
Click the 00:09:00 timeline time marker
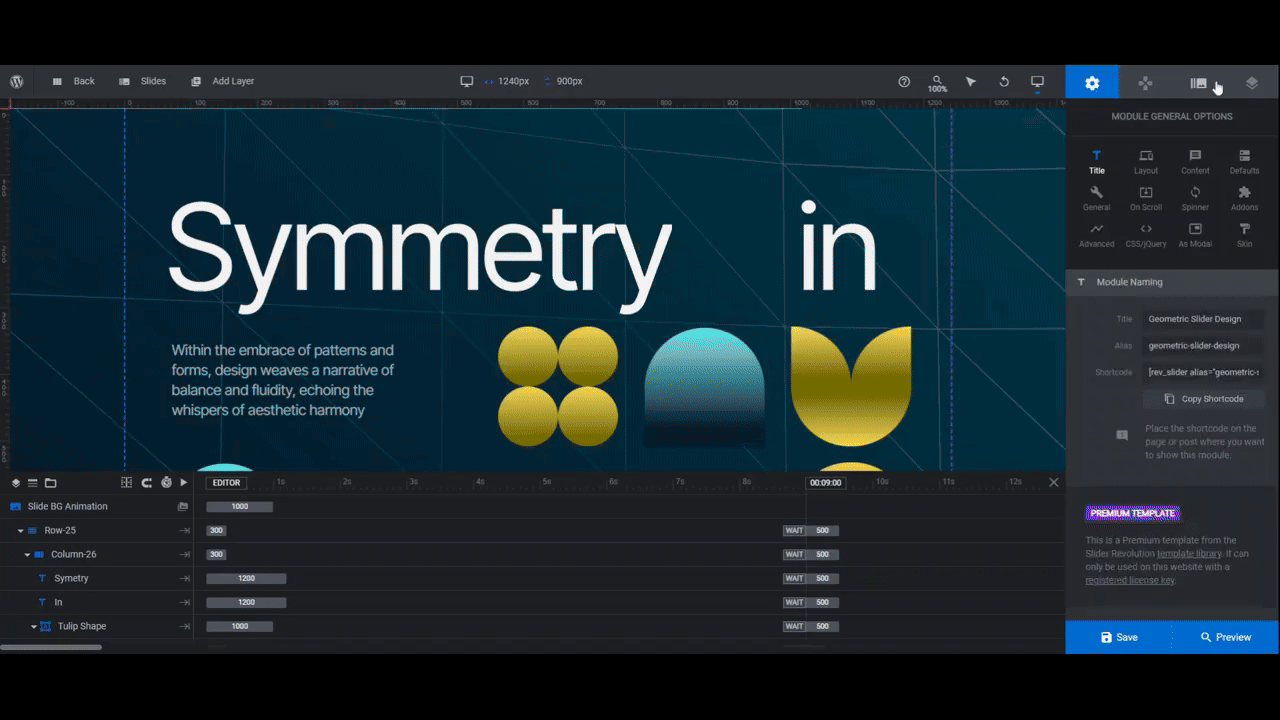825,483
